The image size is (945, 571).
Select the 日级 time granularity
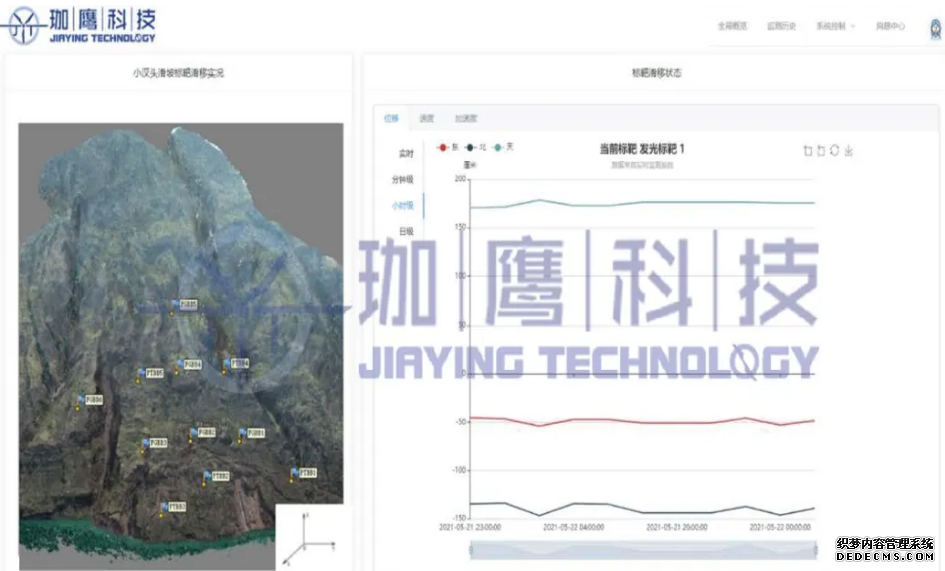click(x=404, y=231)
